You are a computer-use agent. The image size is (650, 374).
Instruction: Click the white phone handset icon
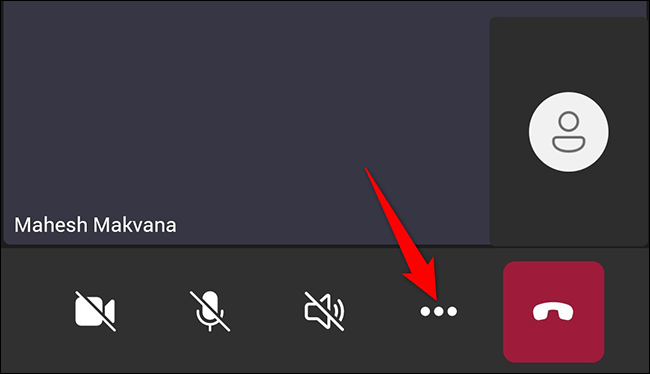pyautogui.click(x=553, y=312)
